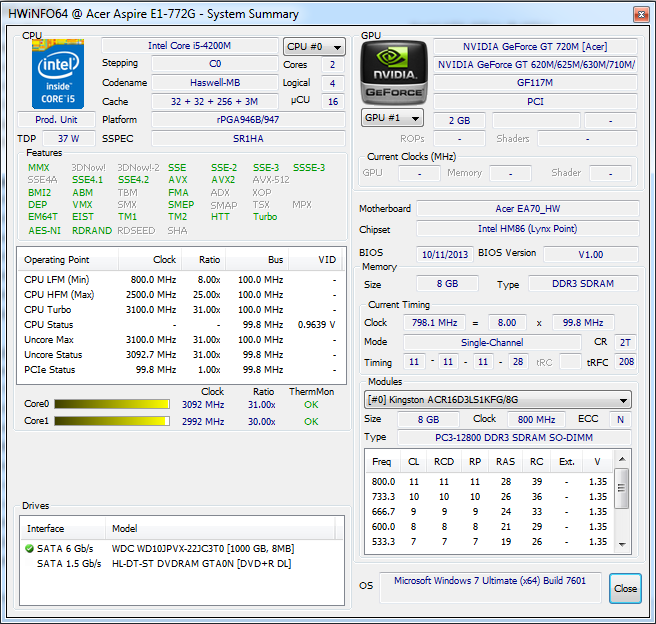Image resolution: width=656 pixels, height=624 pixels.
Task: Select the CPU HFM (Max) row
Action: (x=181, y=294)
